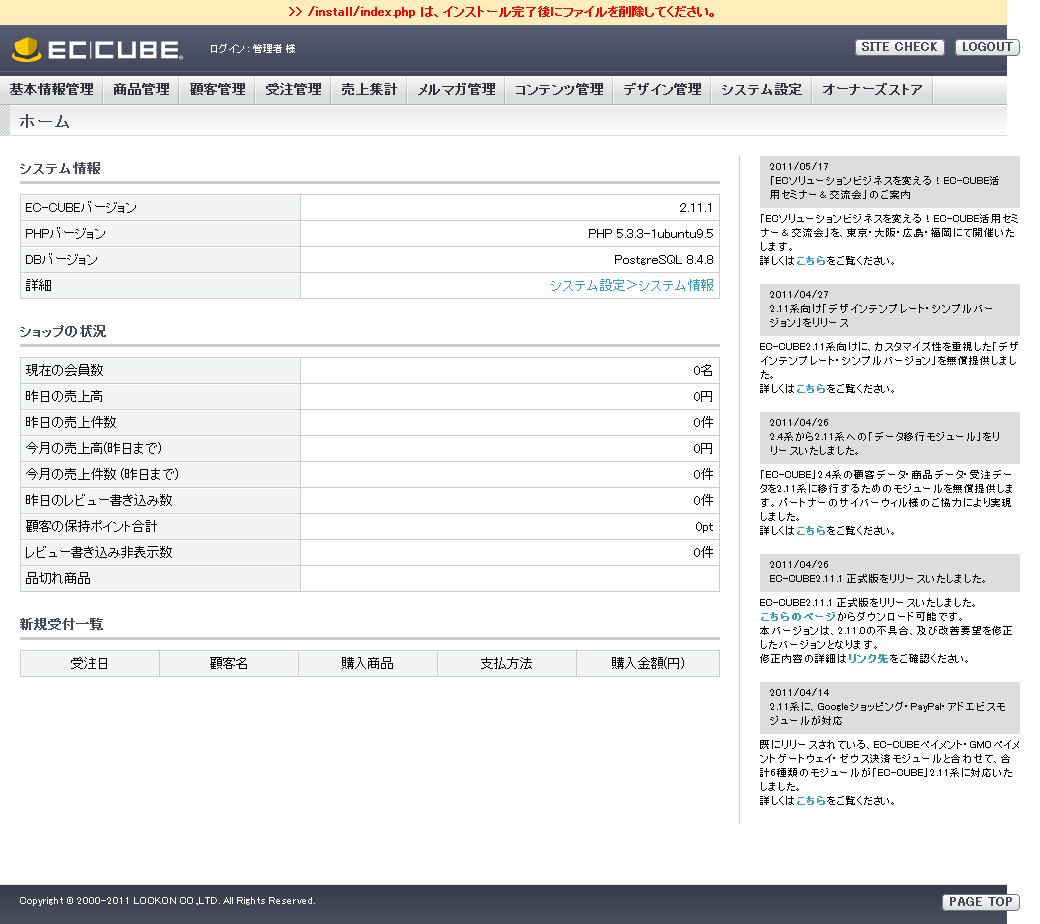
Task: Open コンテンツ管理 menu
Action: (558, 90)
